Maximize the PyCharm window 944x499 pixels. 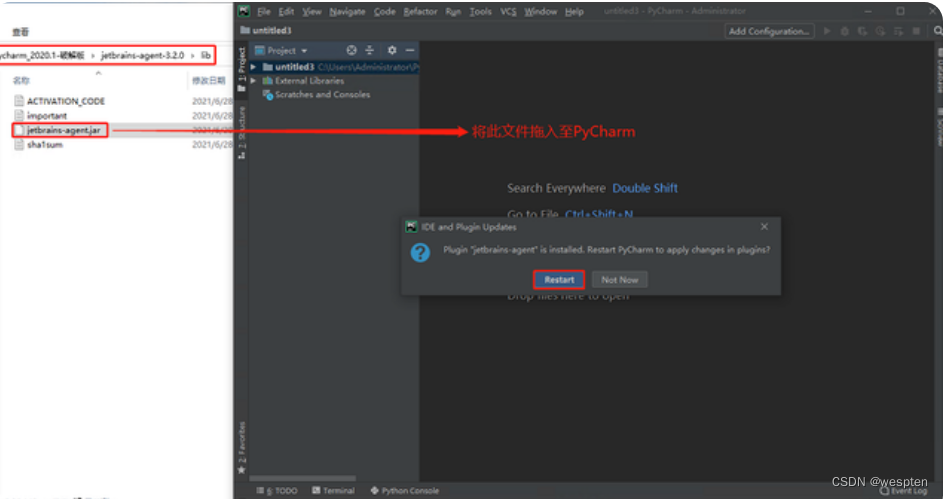(x=900, y=11)
